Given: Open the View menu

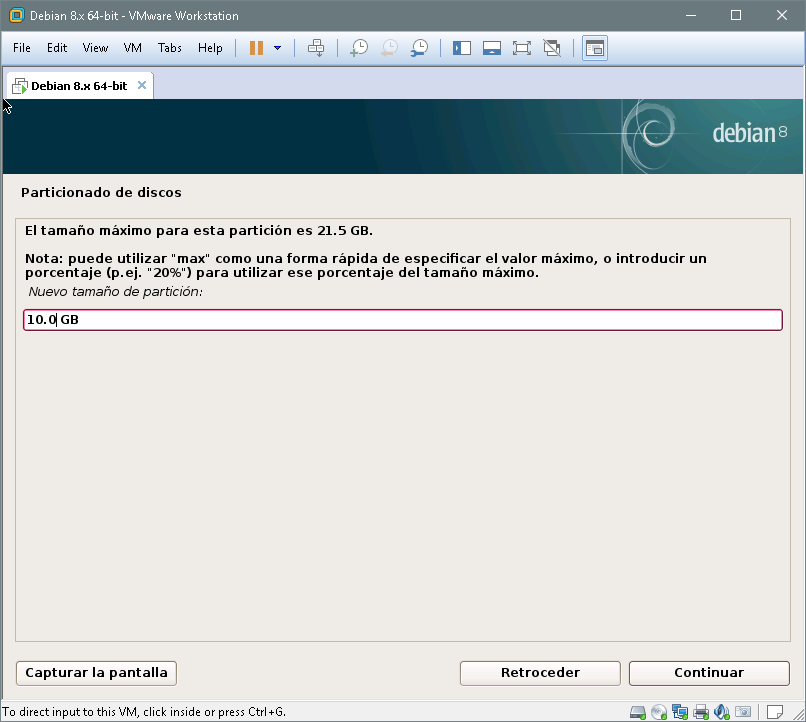Looking at the screenshot, I should (x=95, y=48).
